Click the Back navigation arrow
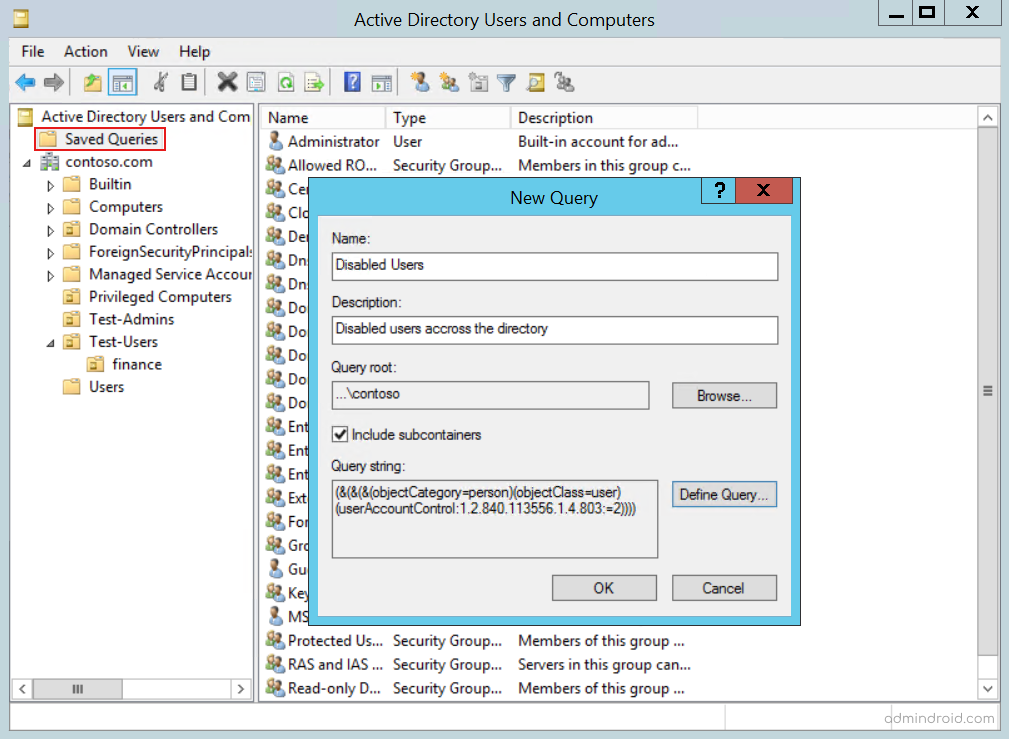Viewport: 1009px width, 739px height. (x=26, y=82)
